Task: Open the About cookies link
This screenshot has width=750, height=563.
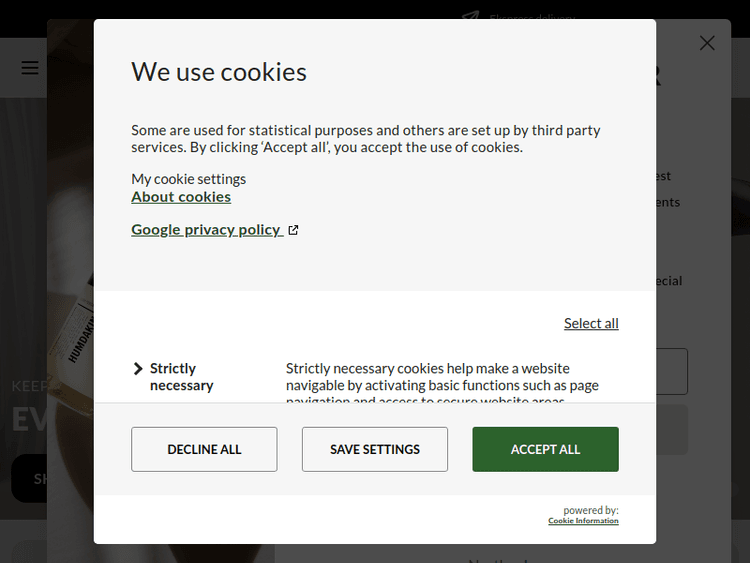Action: pos(181,197)
